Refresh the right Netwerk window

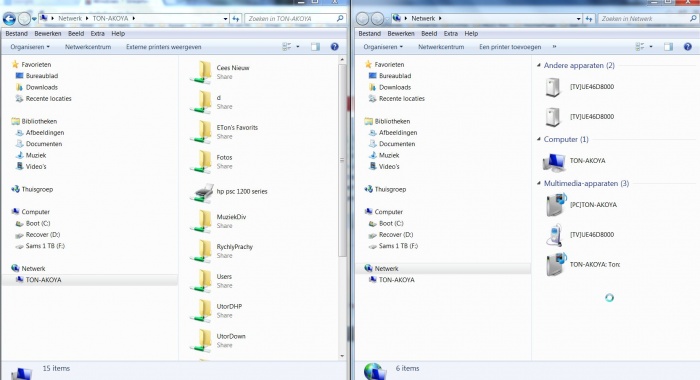click(589, 19)
